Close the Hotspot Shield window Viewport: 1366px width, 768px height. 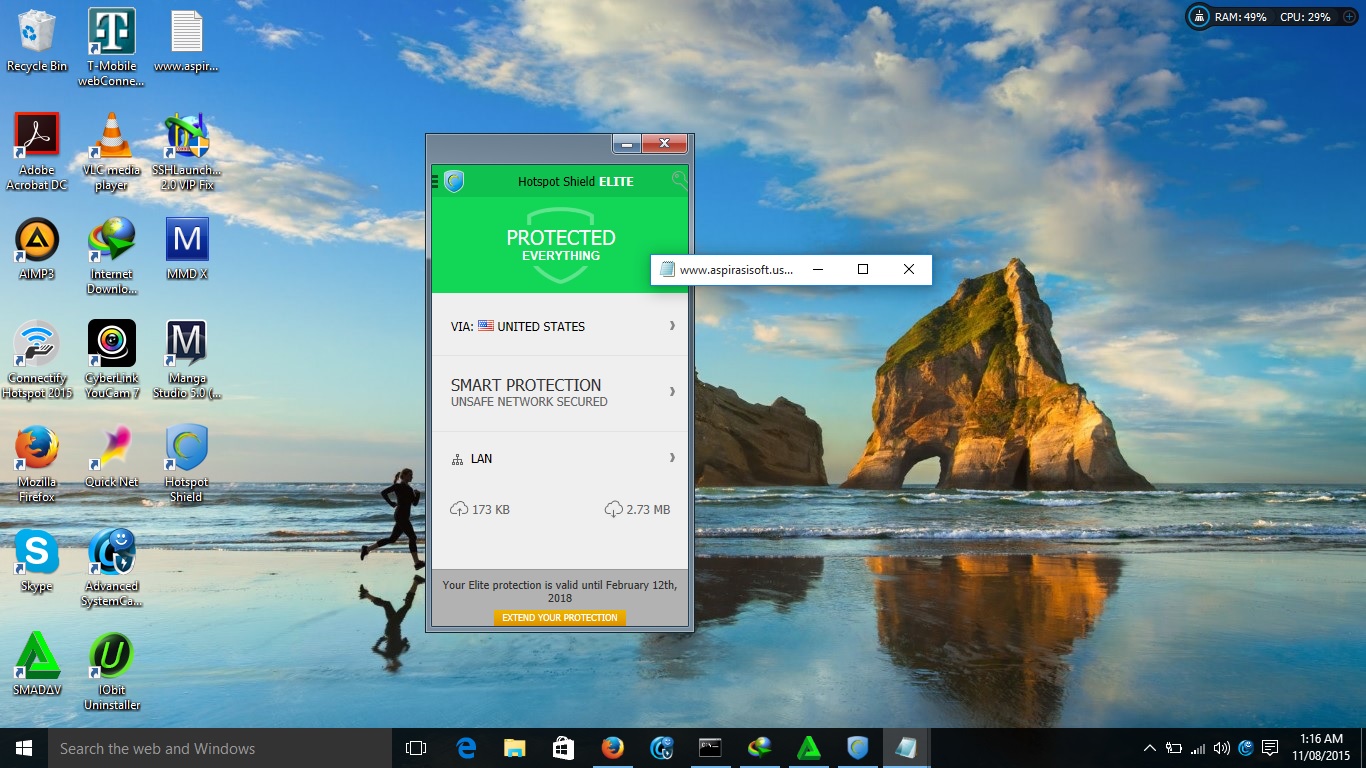pos(664,144)
